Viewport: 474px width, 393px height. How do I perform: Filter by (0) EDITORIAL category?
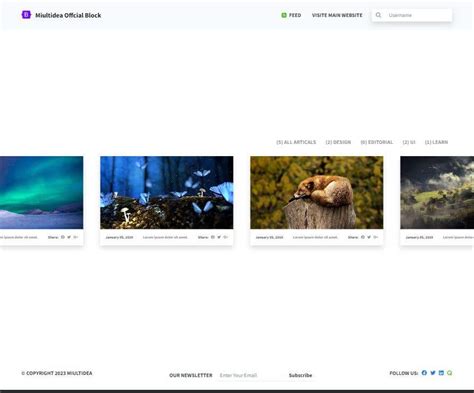click(x=377, y=142)
